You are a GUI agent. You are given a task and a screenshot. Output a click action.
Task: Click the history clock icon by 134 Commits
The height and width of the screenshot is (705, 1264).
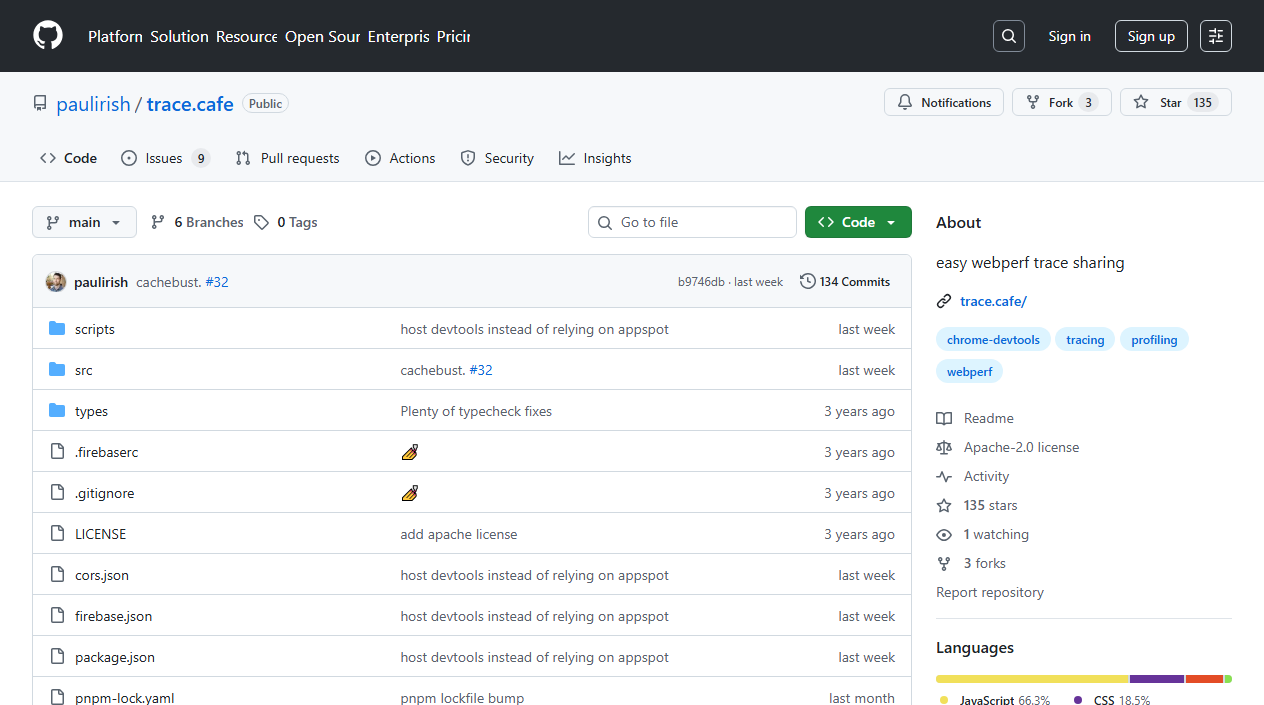[x=808, y=282]
